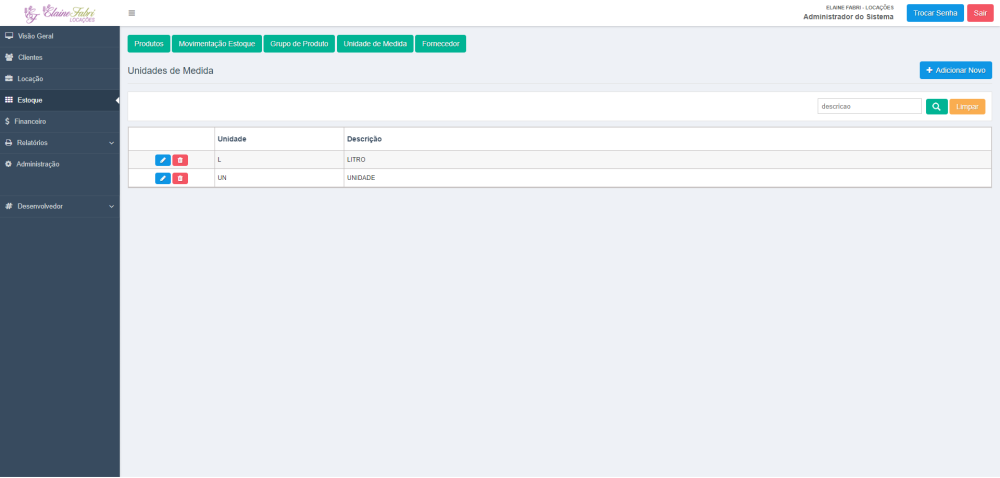This screenshot has height=478, width=1000.
Task: Open Visão Geral in sidebar
Action: [60, 36]
